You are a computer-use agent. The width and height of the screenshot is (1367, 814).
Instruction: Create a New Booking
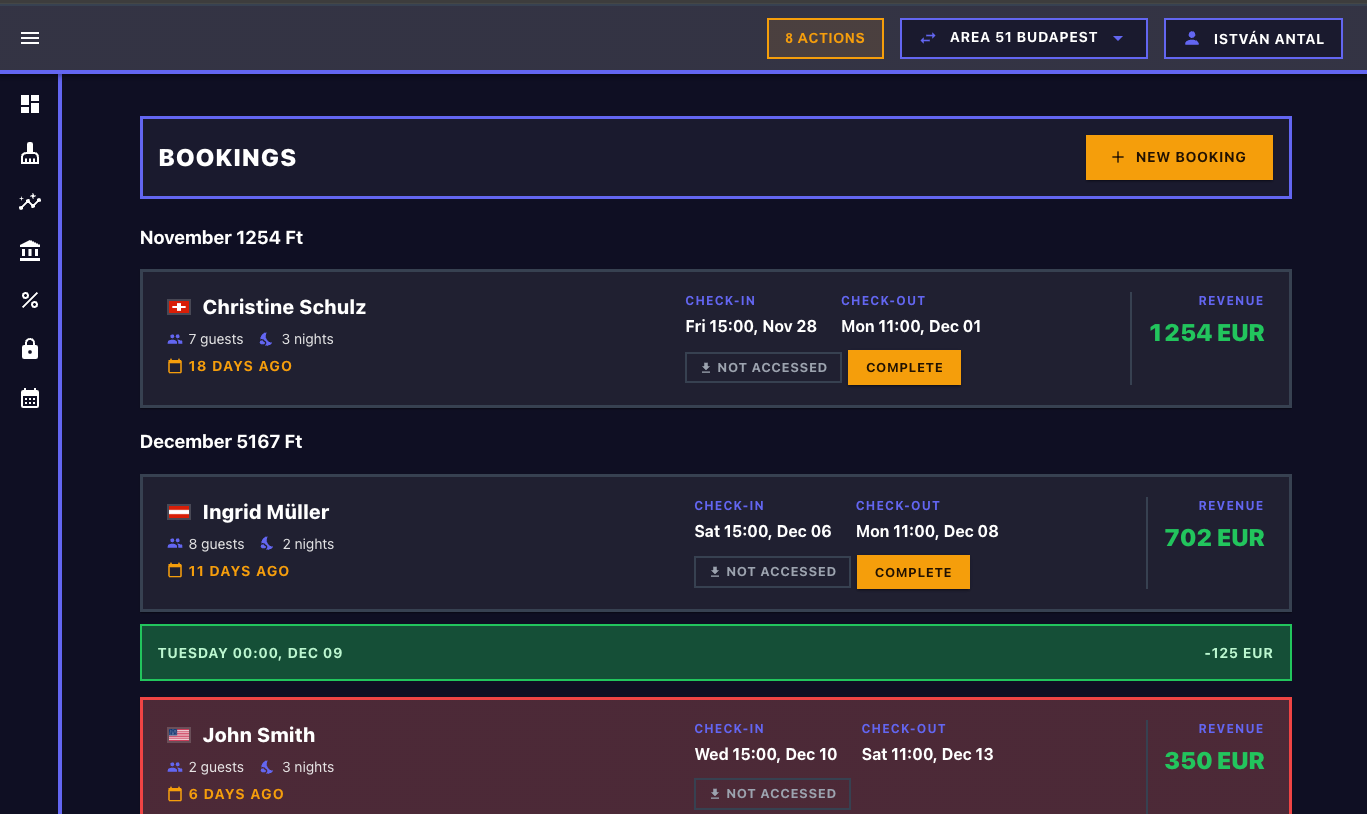pos(1179,157)
